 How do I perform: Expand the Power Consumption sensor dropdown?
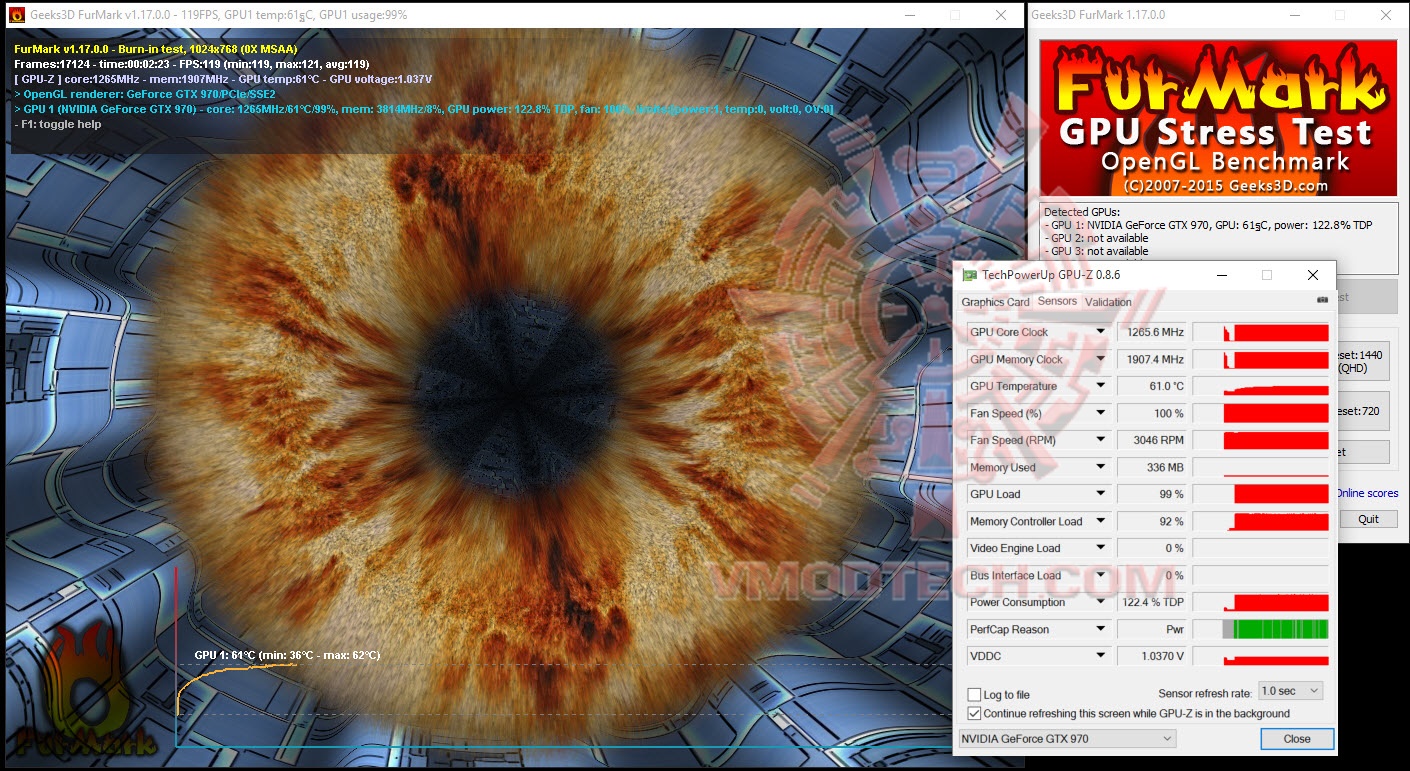pos(1101,602)
